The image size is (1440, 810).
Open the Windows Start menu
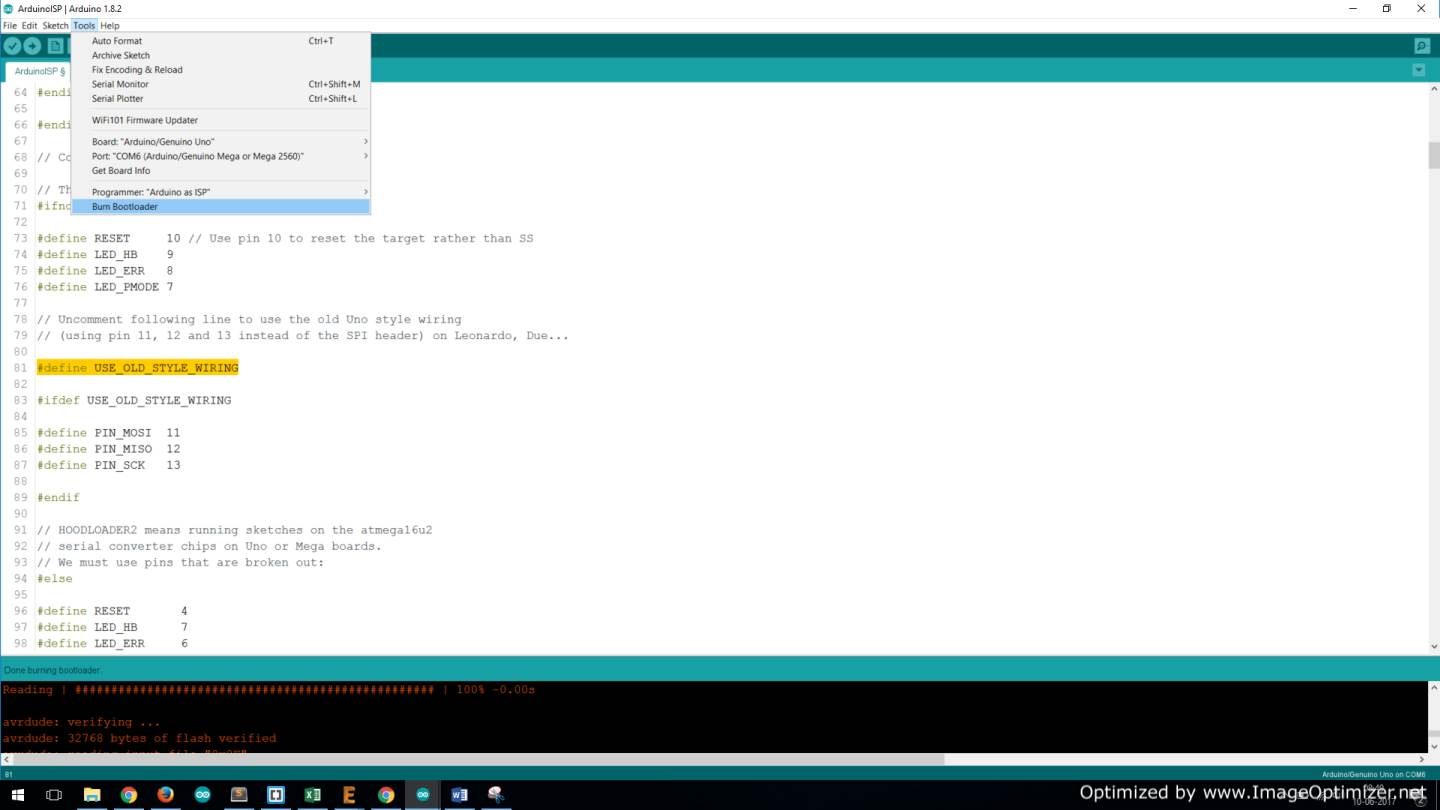pyautogui.click(x=18, y=795)
